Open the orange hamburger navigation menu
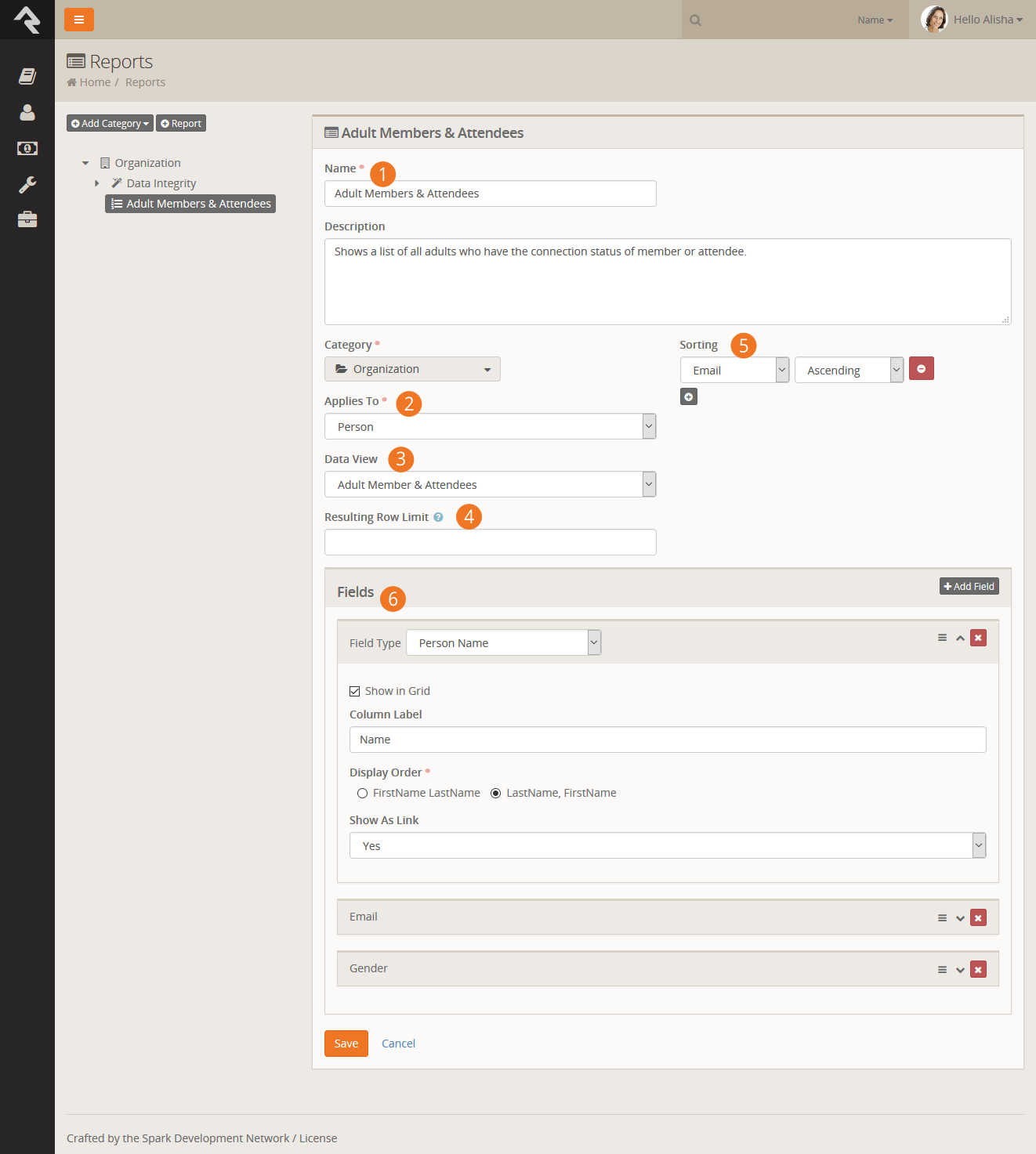Screen dimensions: 1036x1154 coord(78,20)
